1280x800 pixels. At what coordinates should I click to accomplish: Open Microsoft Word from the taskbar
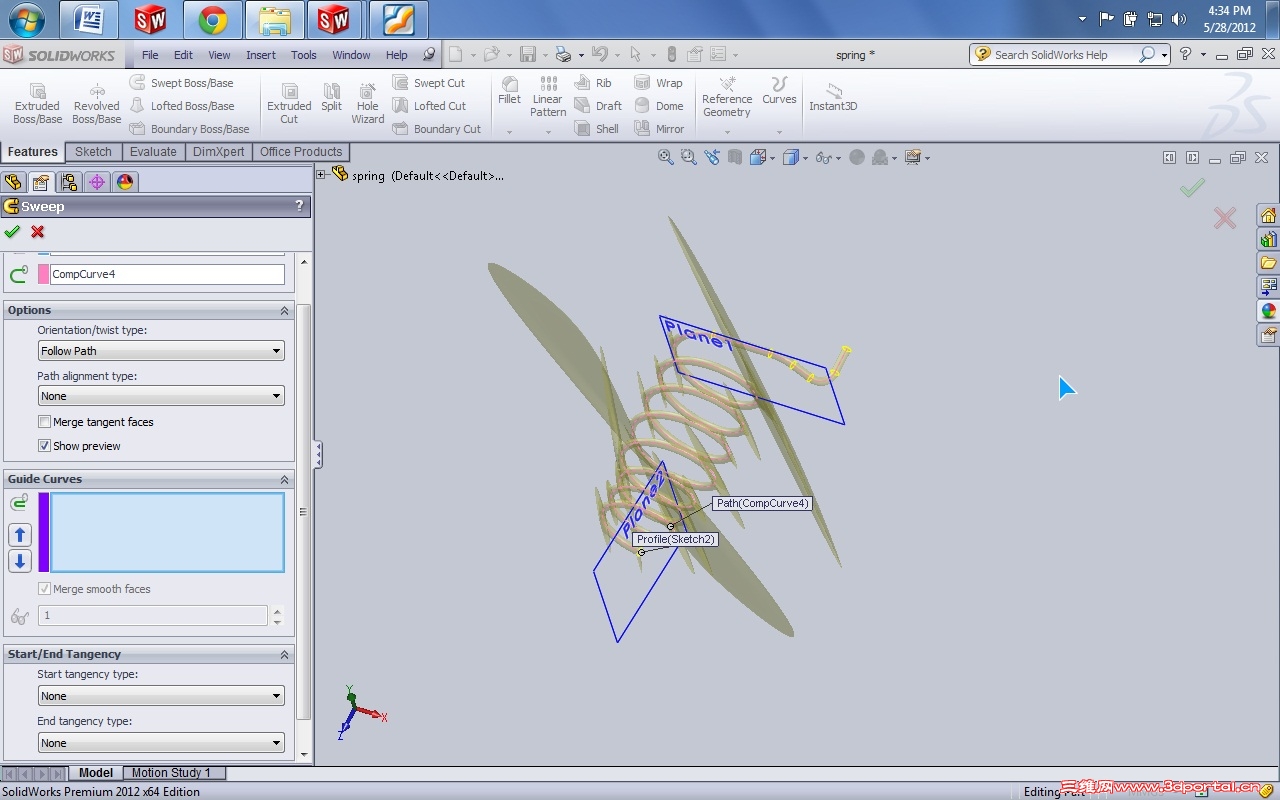[88, 19]
